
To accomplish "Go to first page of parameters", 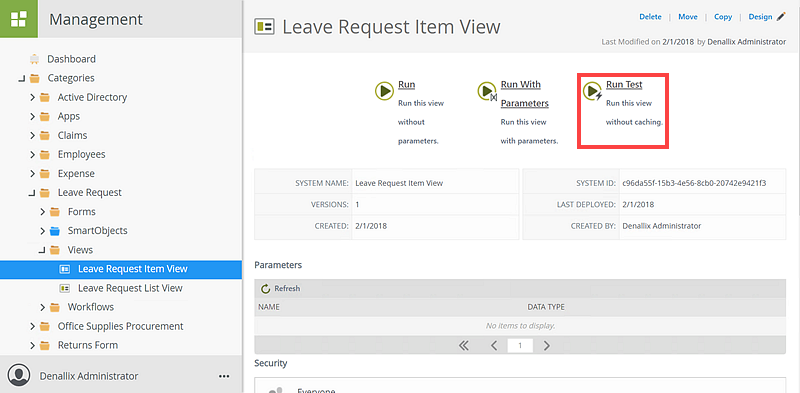I will [x=463, y=346].
